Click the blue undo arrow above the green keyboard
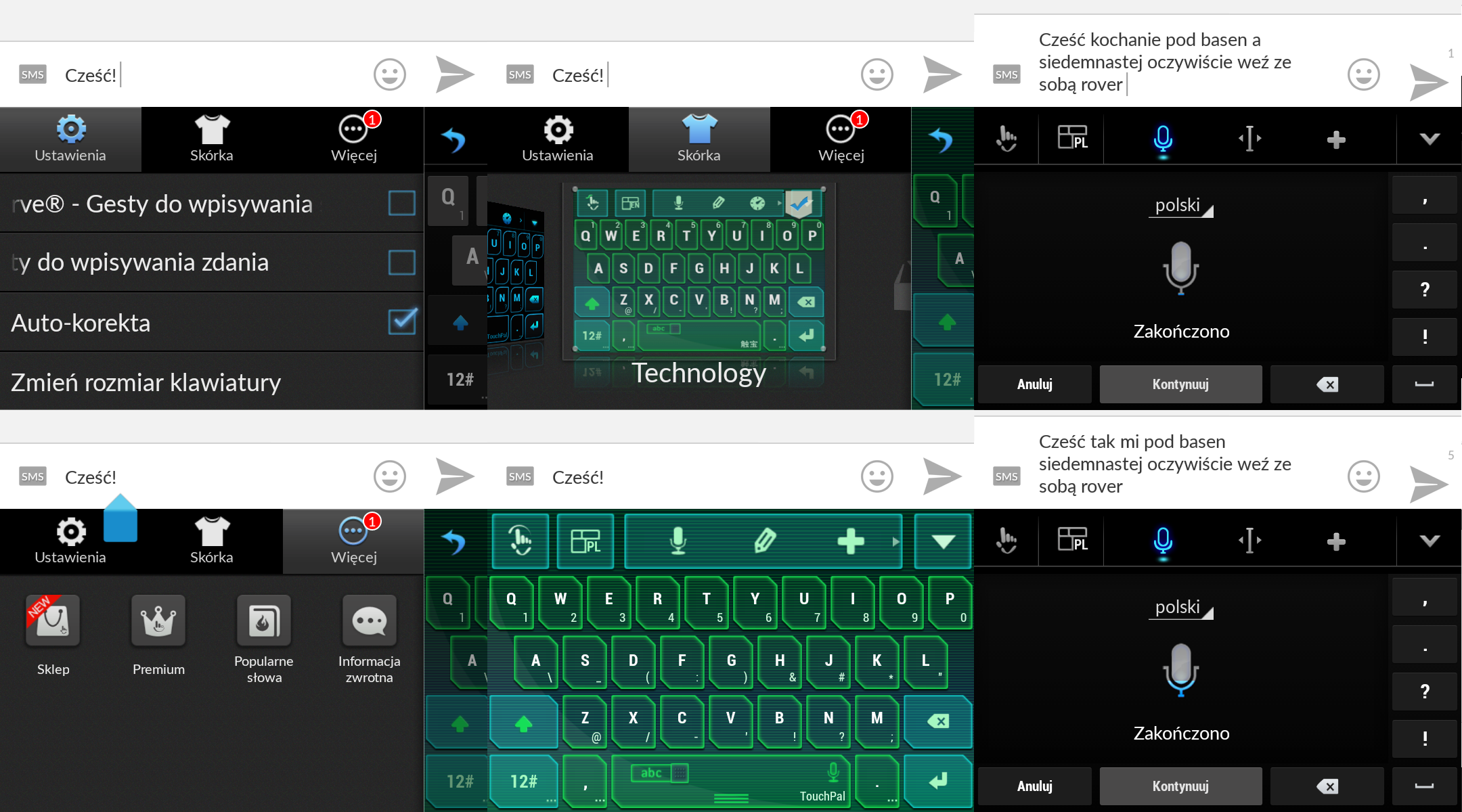The image size is (1462, 812). [x=454, y=542]
